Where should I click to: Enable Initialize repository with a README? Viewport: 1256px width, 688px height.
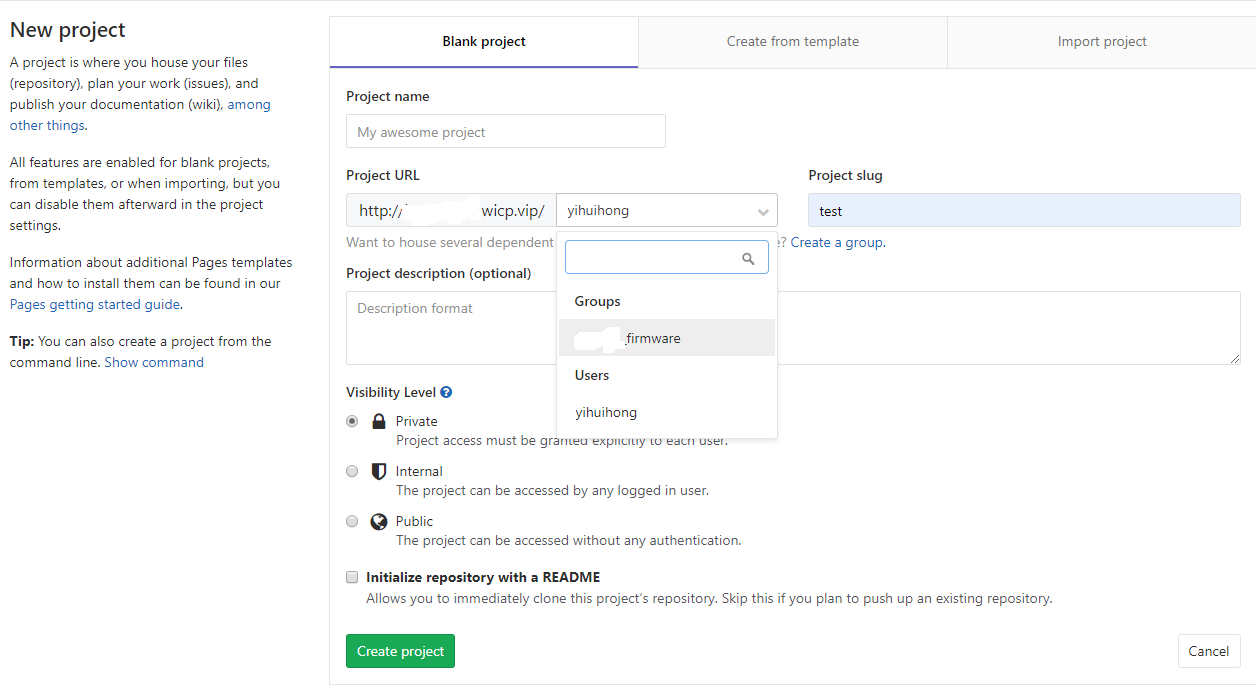(x=352, y=577)
